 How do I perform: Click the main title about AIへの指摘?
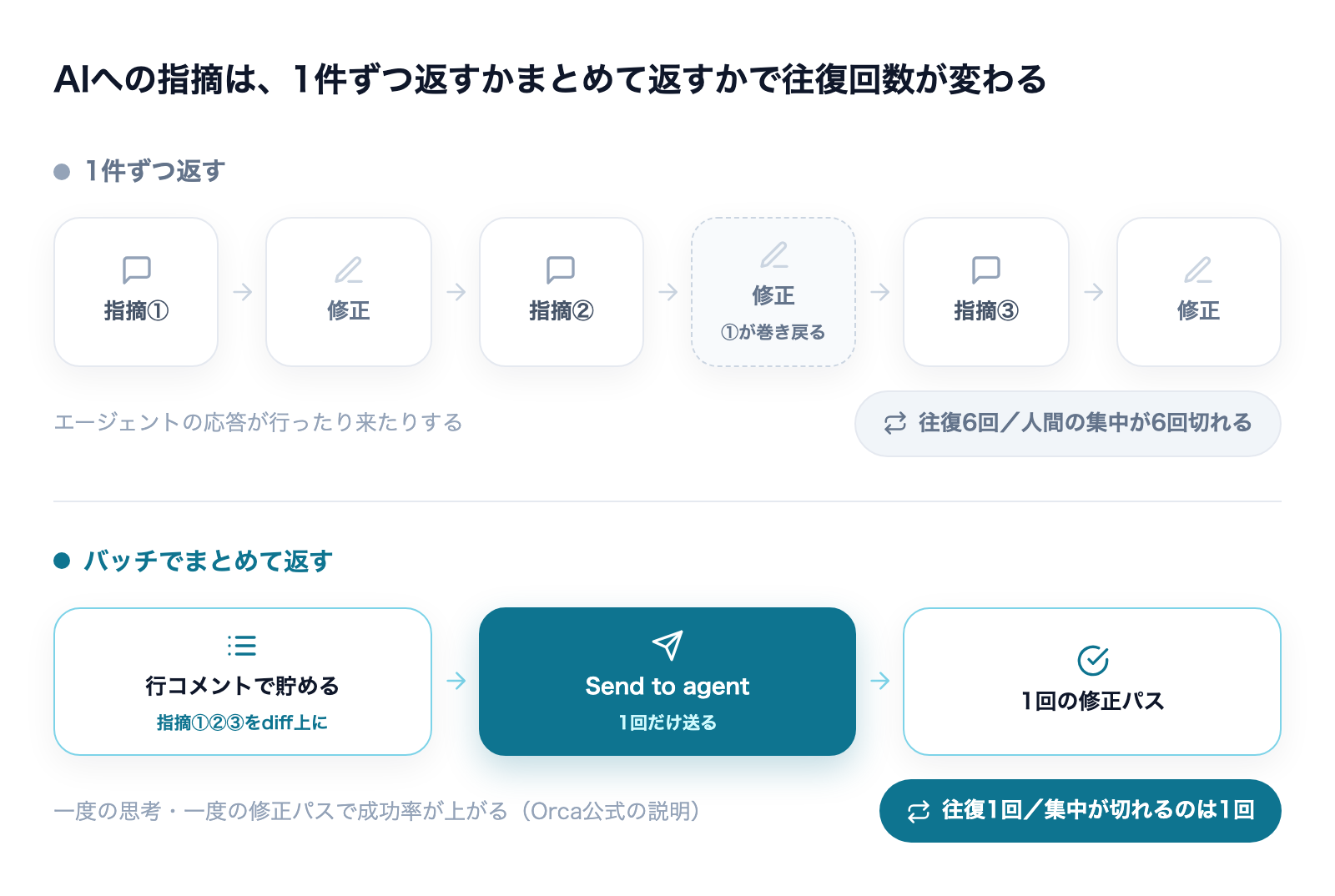(550, 79)
